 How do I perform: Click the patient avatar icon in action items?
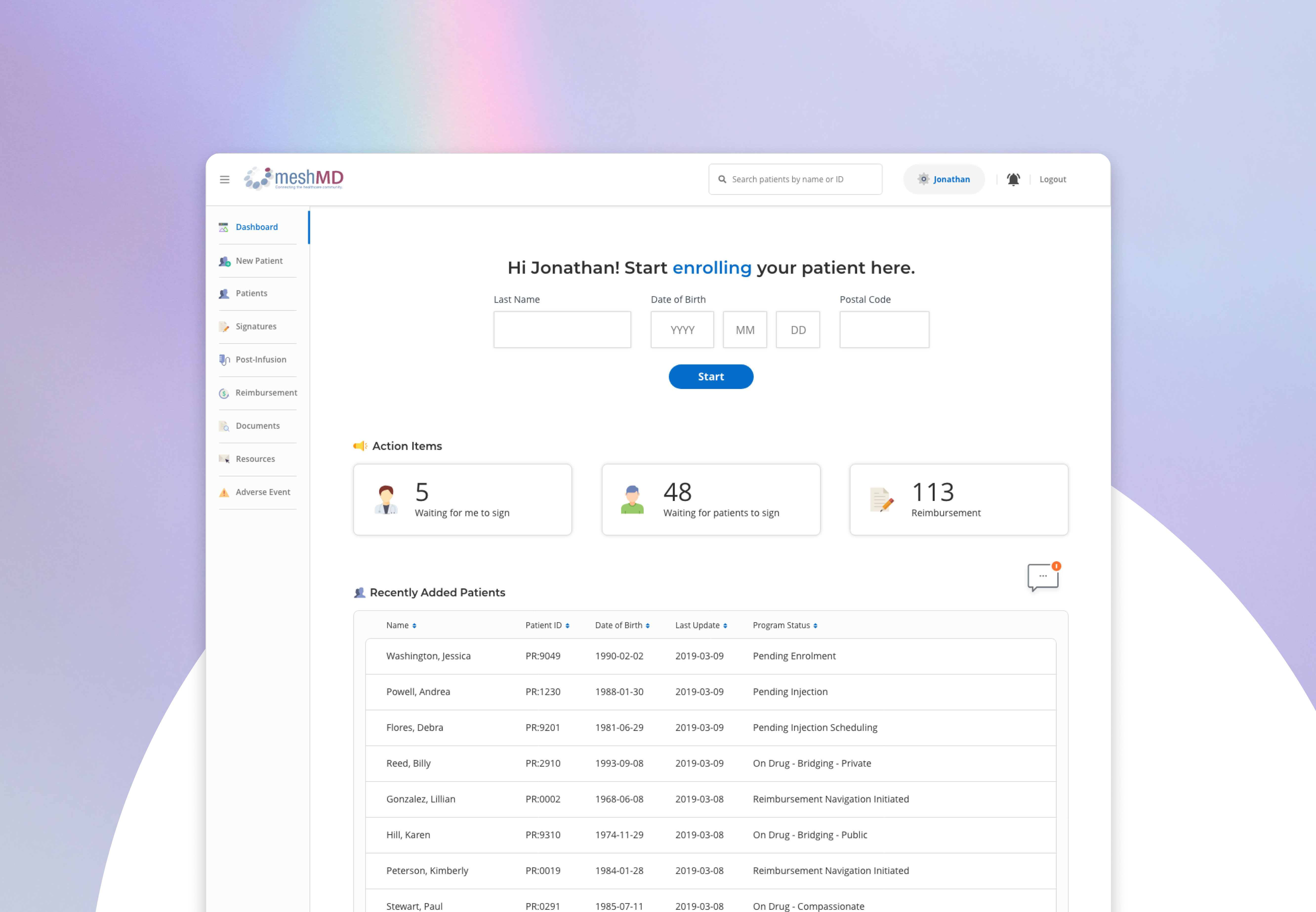pyautogui.click(x=632, y=500)
